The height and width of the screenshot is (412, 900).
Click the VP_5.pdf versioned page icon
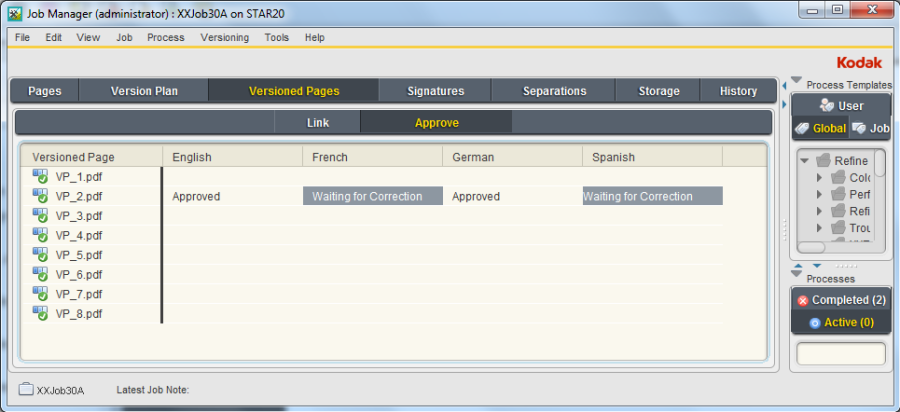(40, 255)
